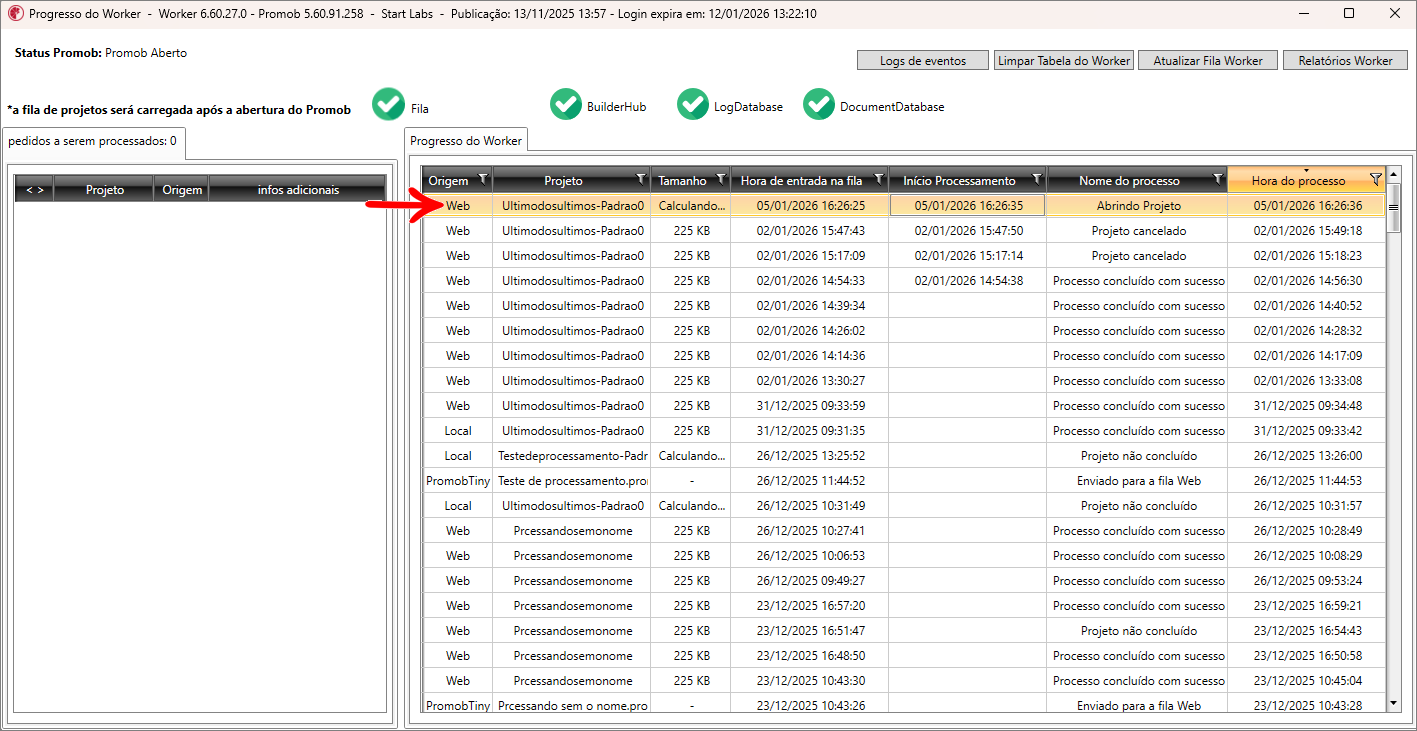Open filter for Nome do processo column
The image size is (1417, 731).
(x=1217, y=179)
